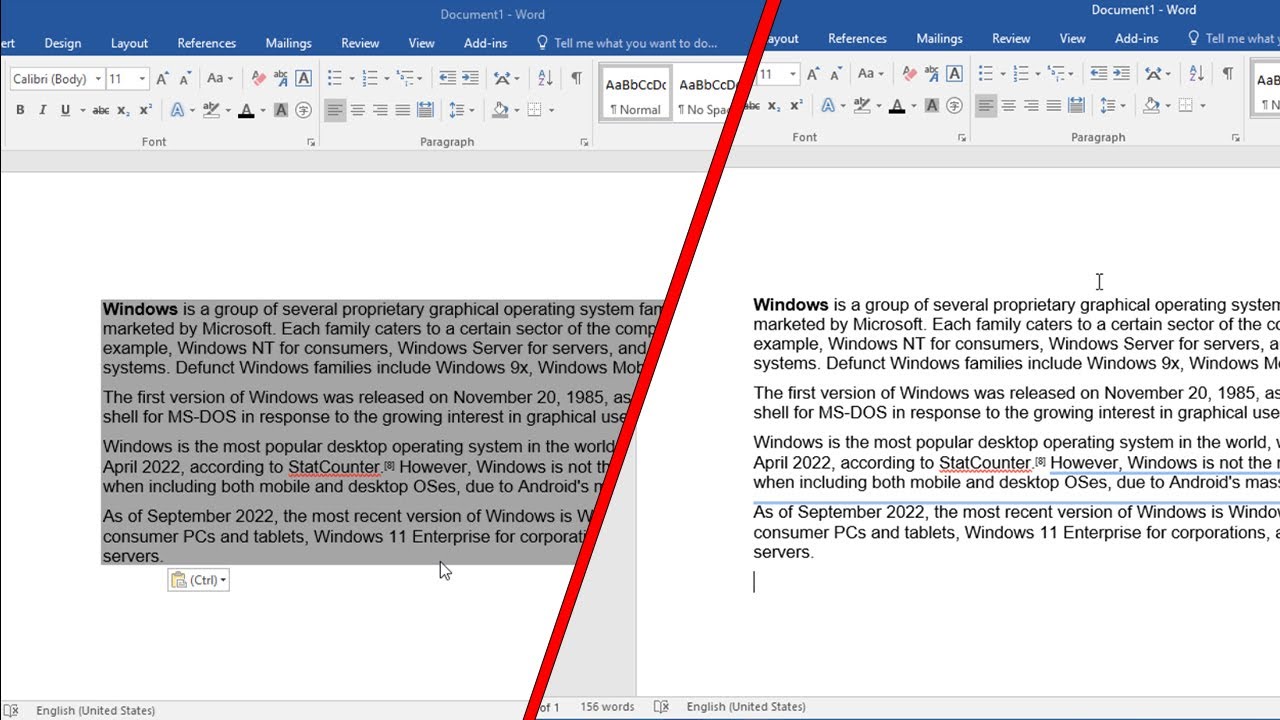Apply Normal style in left window
Screen dimensions: 1280x720
click(x=636, y=93)
